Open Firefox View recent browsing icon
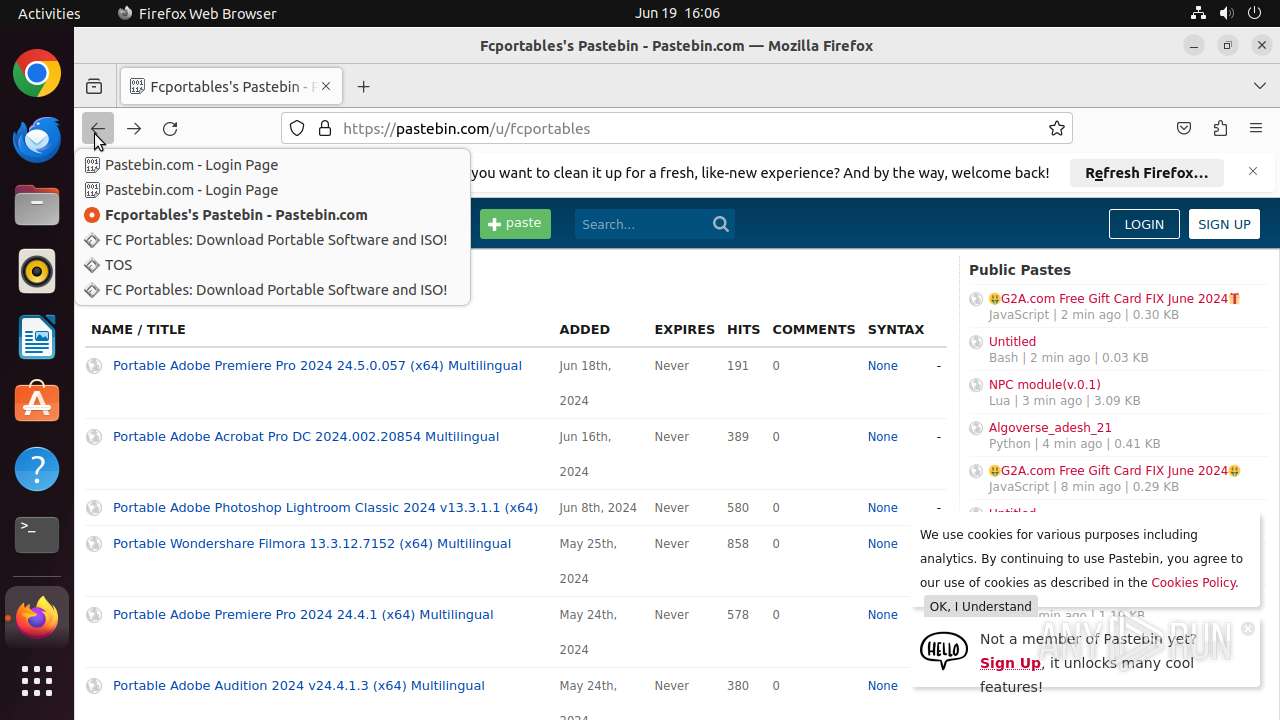 tap(94, 86)
